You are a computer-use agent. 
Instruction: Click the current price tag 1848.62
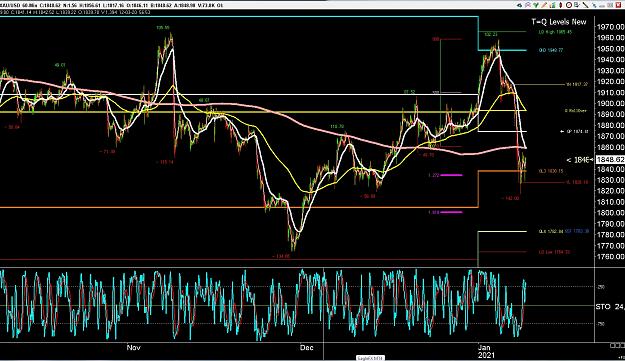pyautogui.click(x=610, y=159)
